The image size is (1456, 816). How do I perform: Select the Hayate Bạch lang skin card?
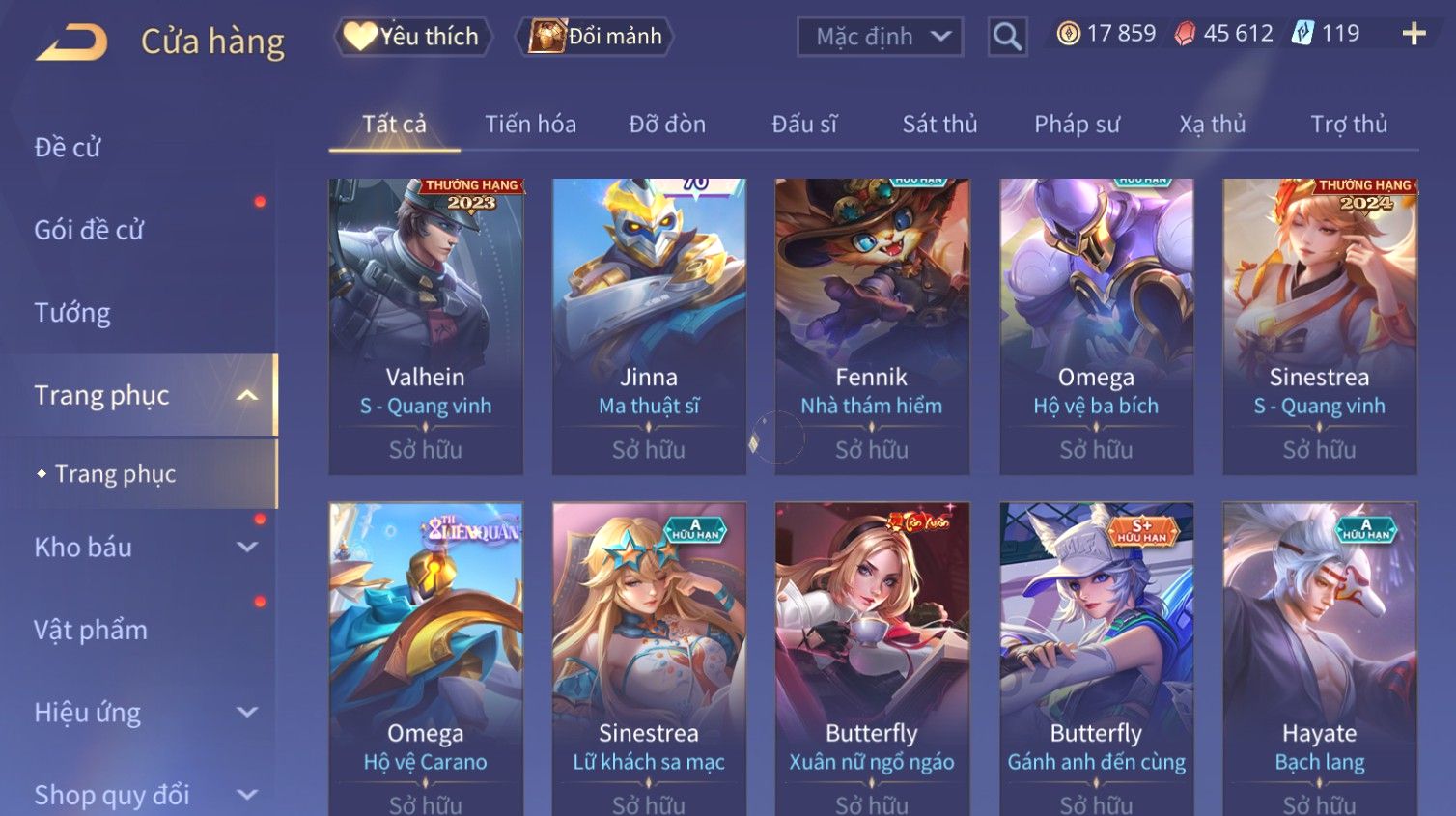(1320, 659)
